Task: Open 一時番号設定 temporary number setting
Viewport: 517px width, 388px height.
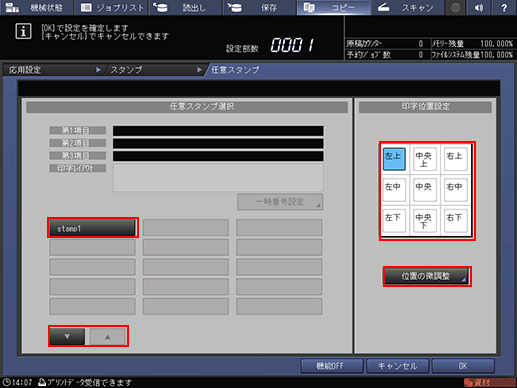Action: 280,202
